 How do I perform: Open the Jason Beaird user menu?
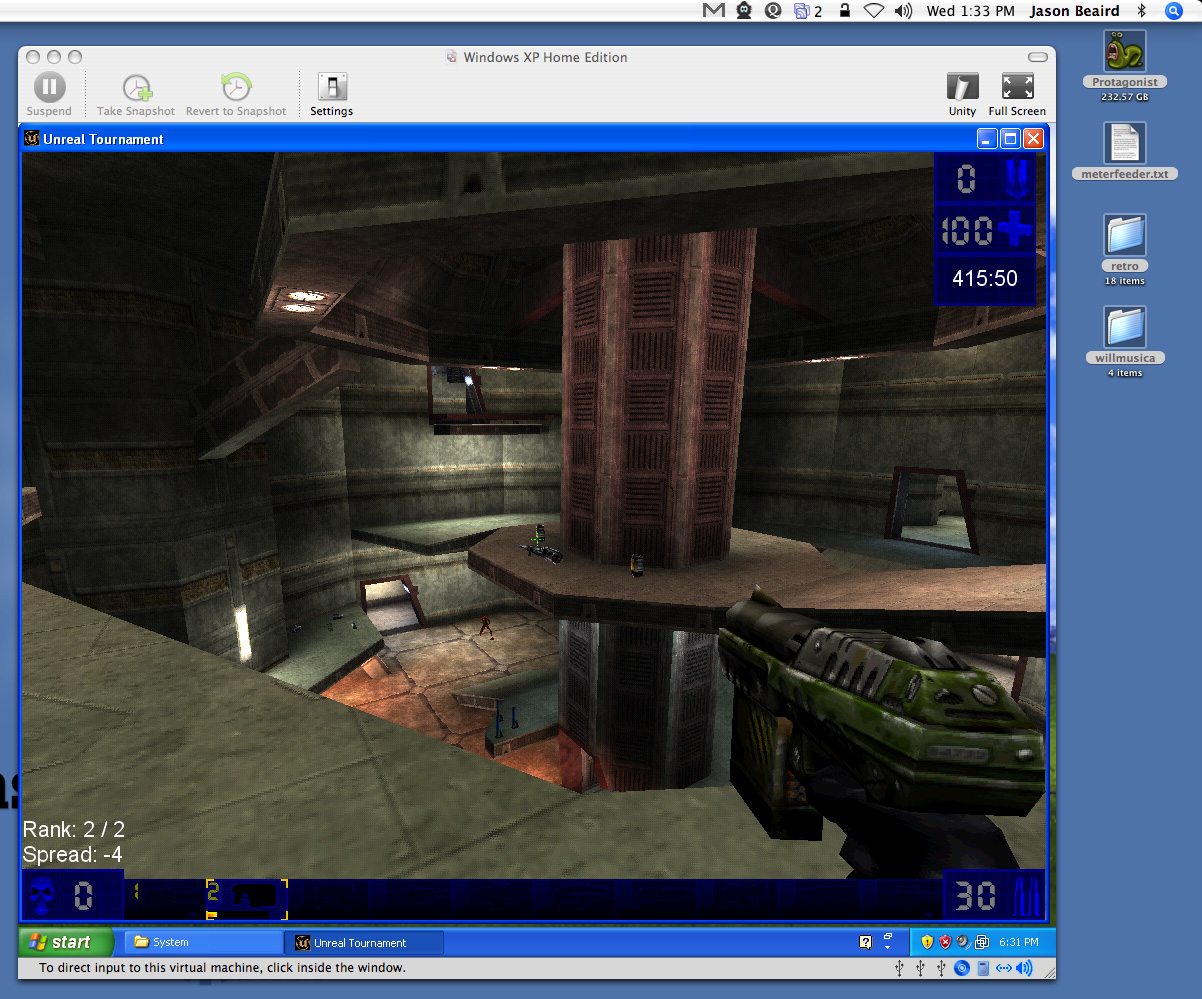(x=1074, y=11)
